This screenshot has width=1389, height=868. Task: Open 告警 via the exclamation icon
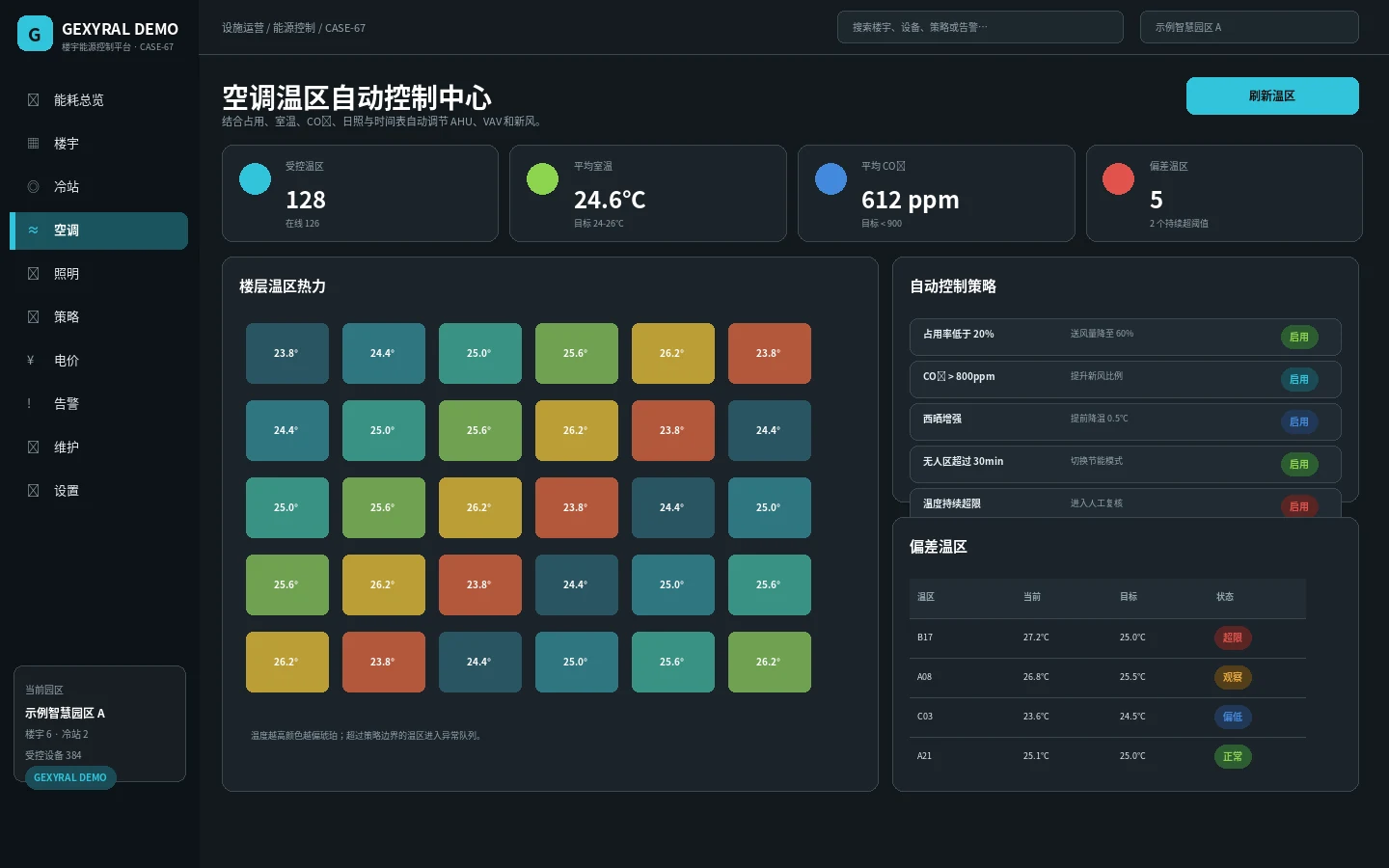pos(29,404)
